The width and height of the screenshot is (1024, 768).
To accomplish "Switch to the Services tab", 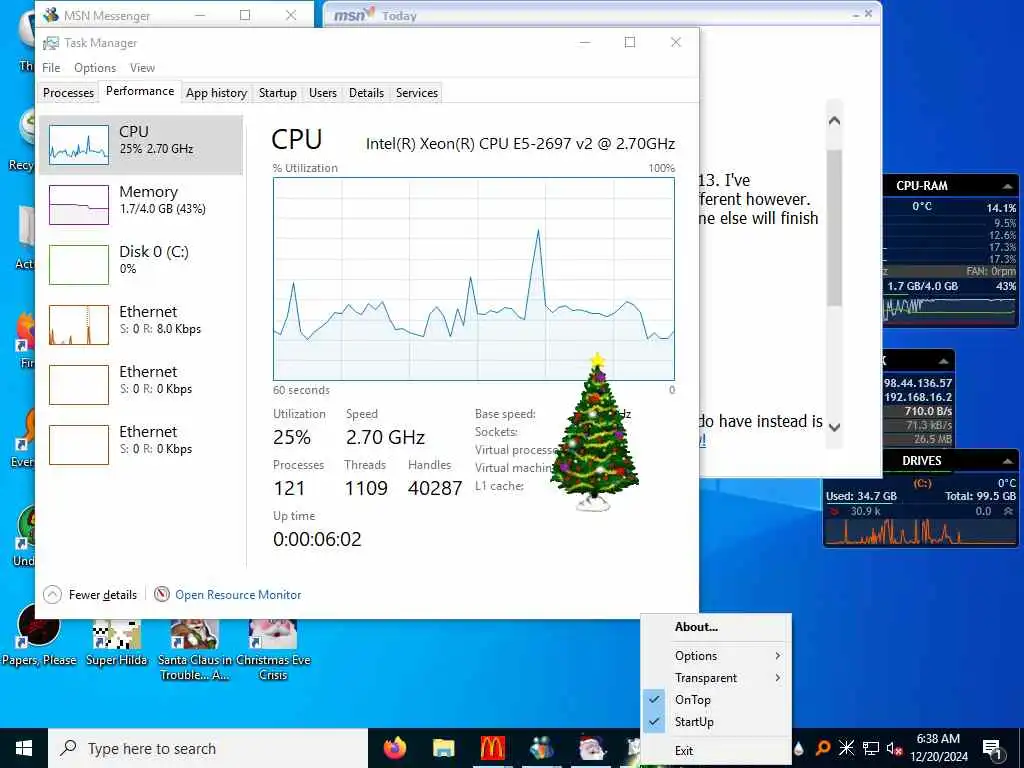I will click(417, 93).
